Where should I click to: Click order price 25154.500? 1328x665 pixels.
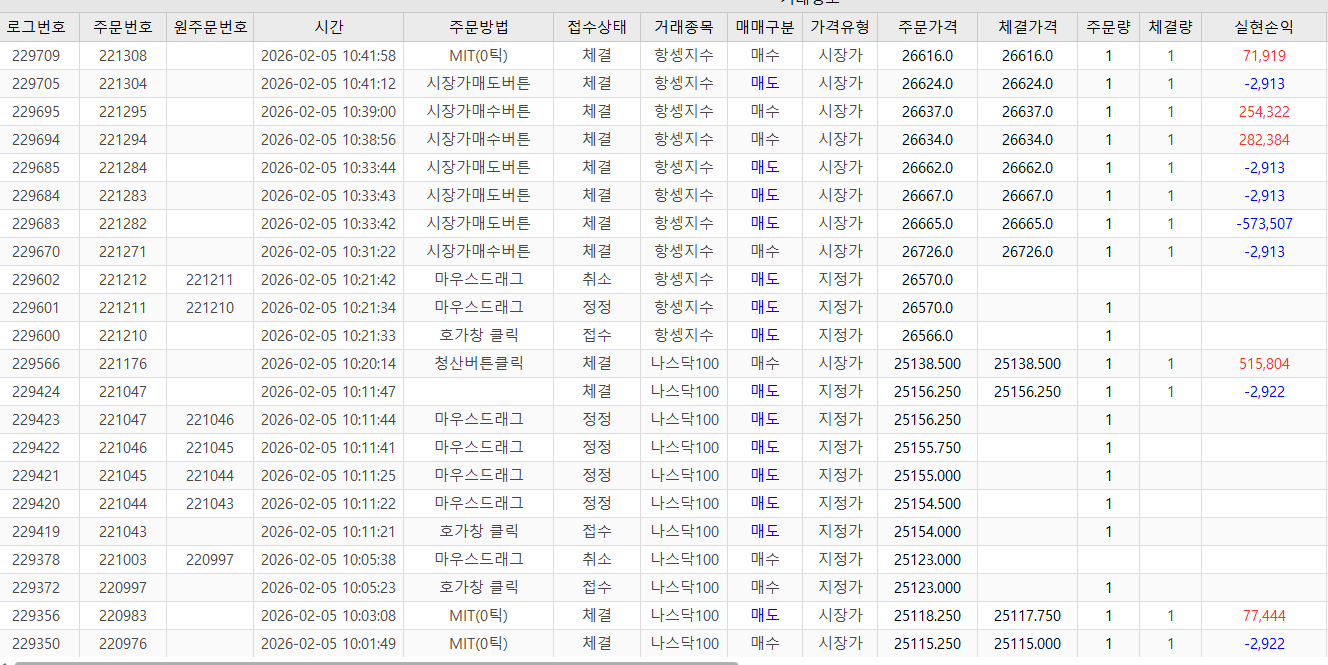point(927,504)
